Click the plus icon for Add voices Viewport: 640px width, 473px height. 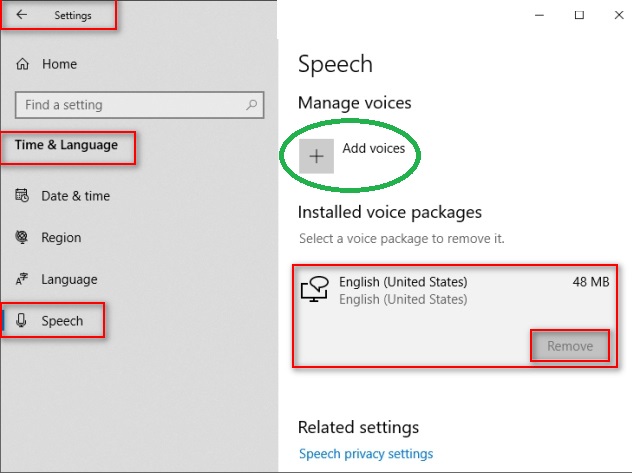tap(316, 156)
